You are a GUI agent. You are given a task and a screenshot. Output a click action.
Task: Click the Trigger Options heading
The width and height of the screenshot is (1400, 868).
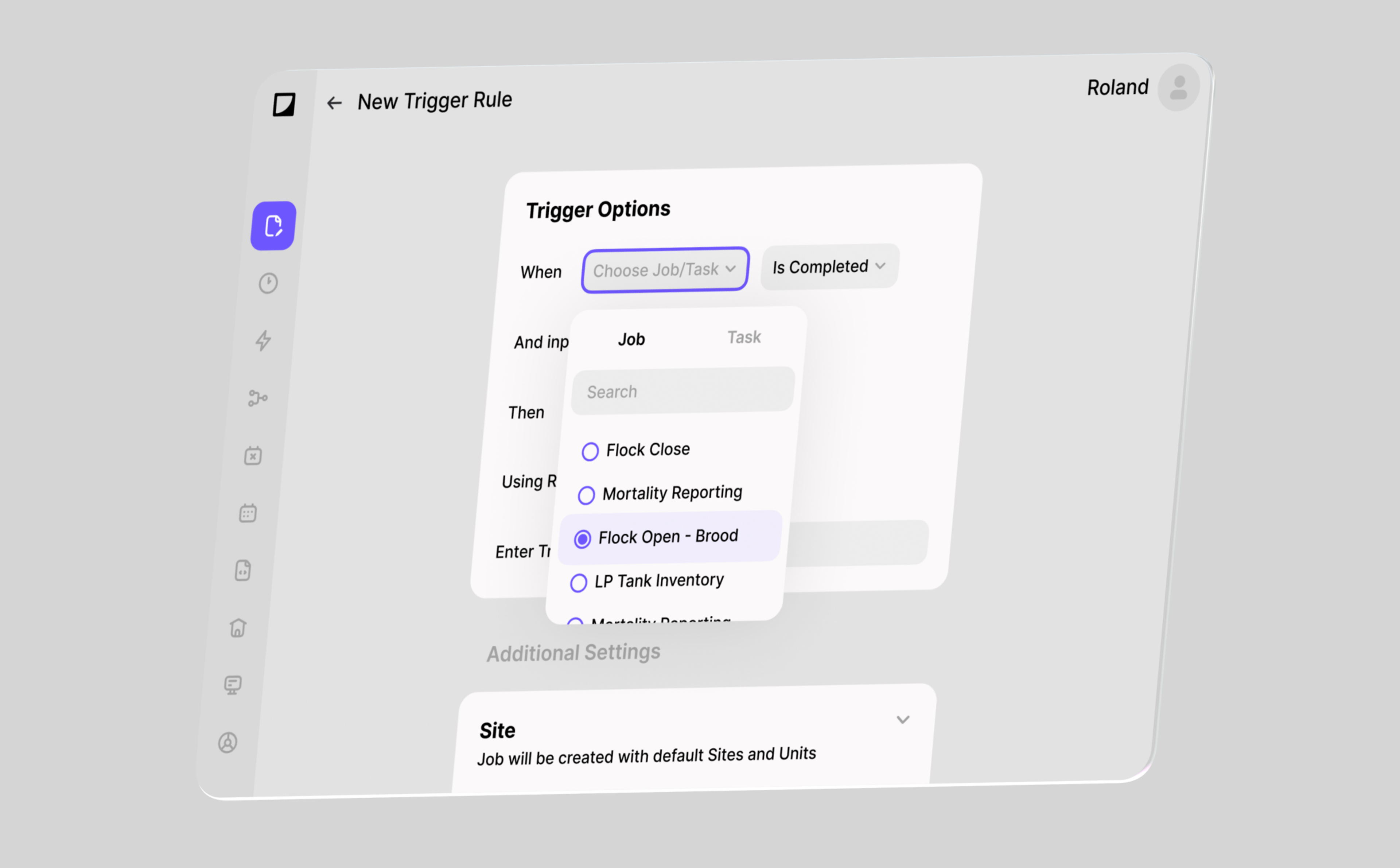pyautogui.click(x=598, y=210)
